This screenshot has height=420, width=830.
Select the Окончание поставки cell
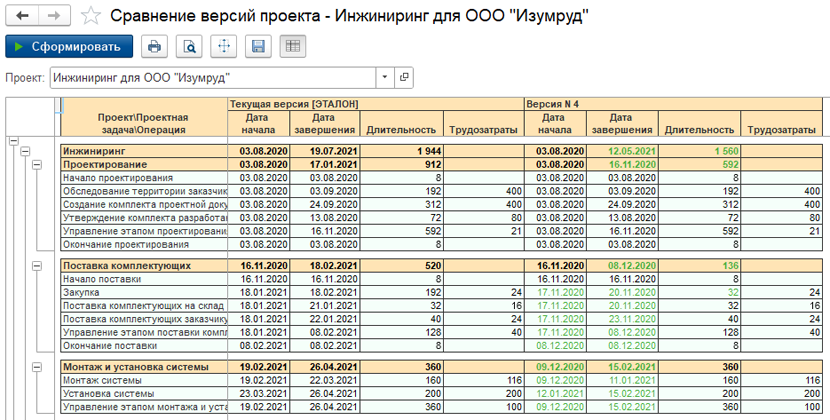144,346
